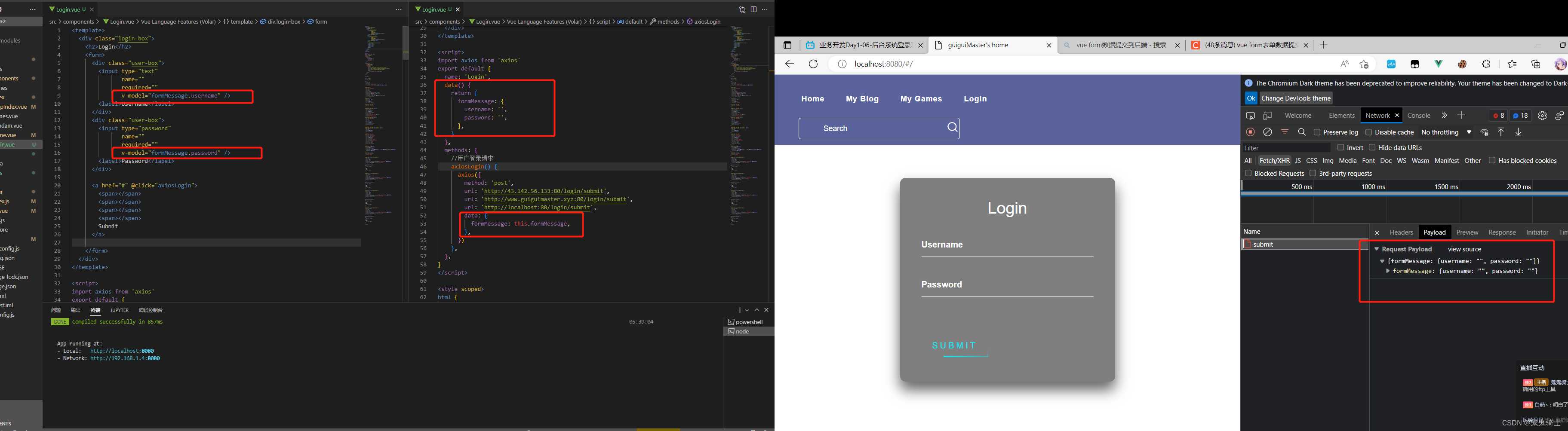Check the Has blocked cookies checkbox
Screen dimensions: 1568x431
point(1492,160)
